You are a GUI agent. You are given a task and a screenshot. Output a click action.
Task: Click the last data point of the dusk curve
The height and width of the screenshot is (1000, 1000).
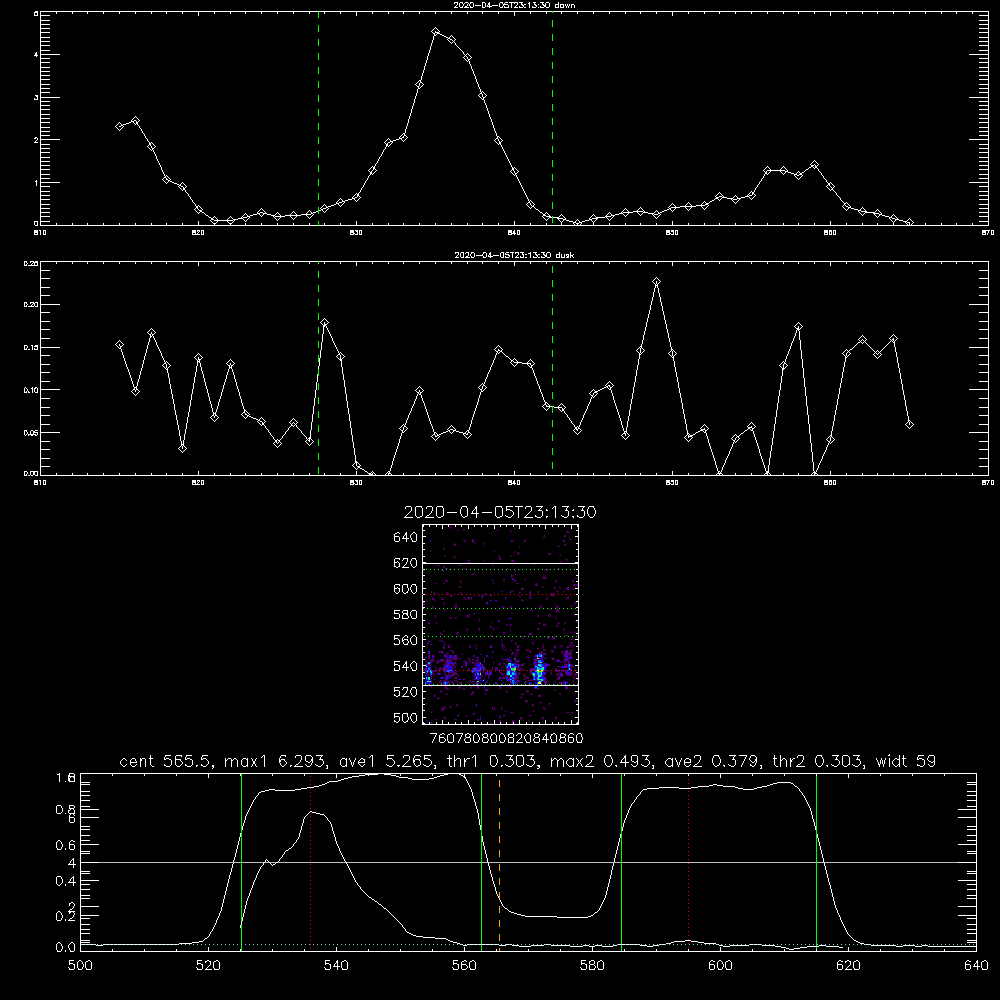pyautogui.click(x=909, y=424)
